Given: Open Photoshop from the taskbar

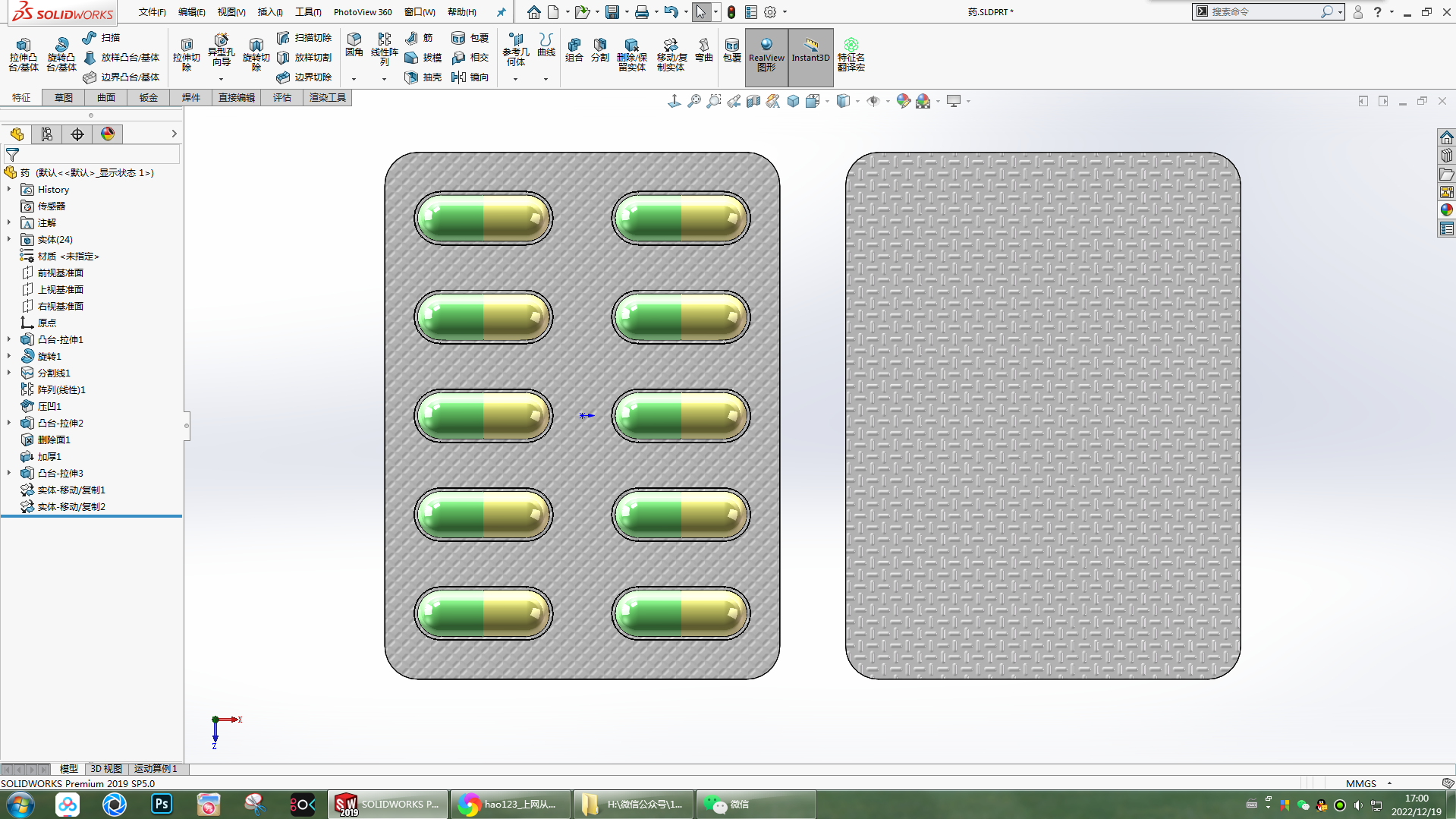Looking at the screenshot, I should tap(161, 804).
